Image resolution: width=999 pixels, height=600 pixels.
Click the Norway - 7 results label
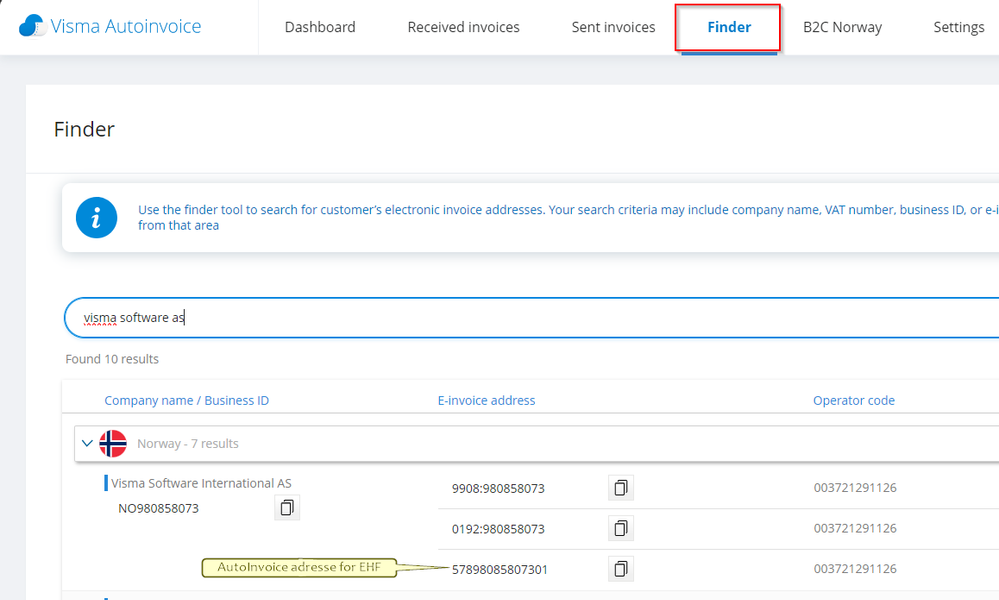188,443
